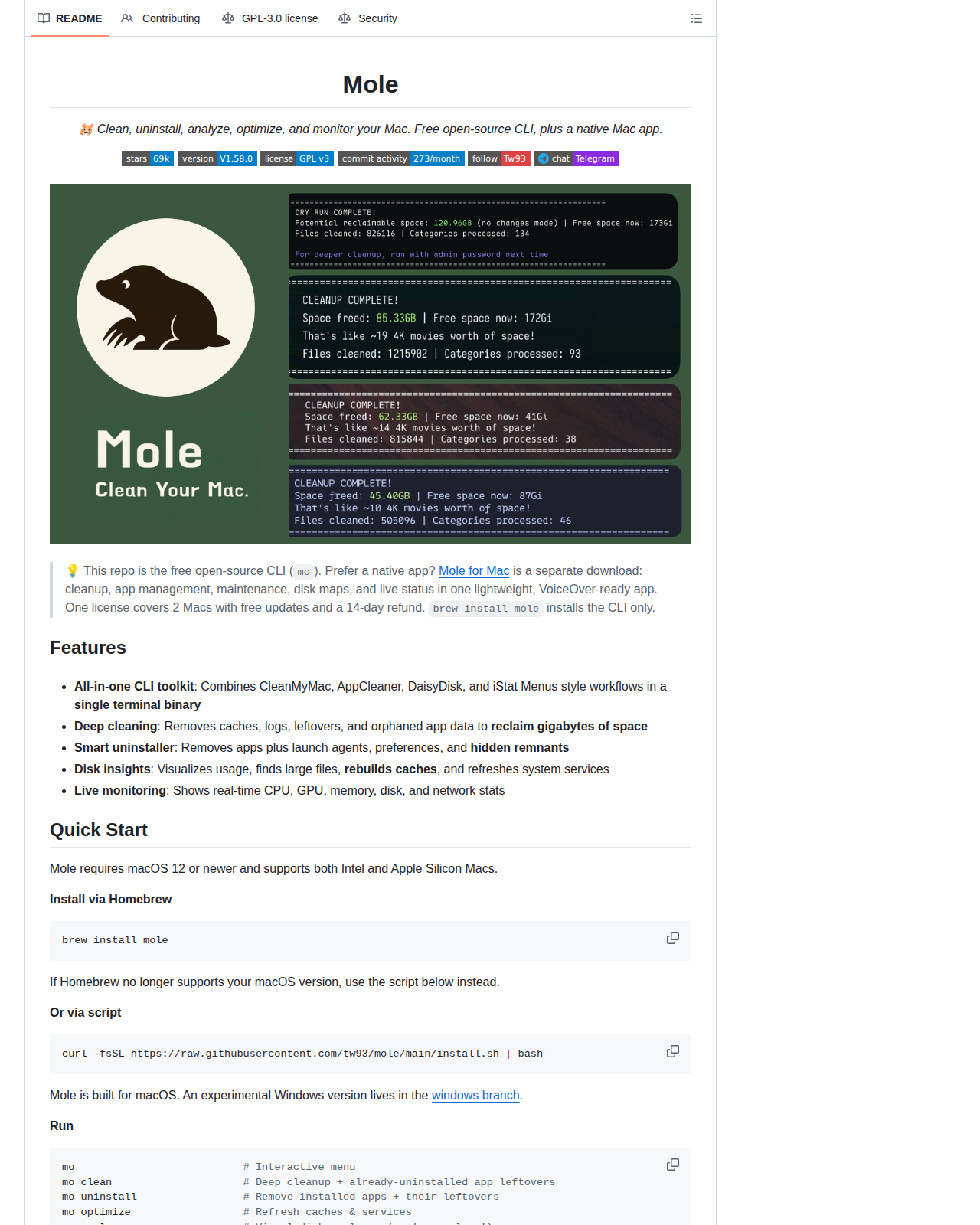Open the GPL-3.0 license tab
Image resolution: width=980 pixels, height=1225 pixels.
[270, 18]
